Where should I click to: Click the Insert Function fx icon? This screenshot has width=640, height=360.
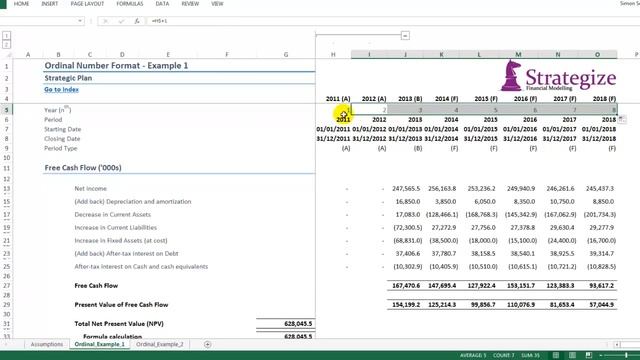(137, 21)
